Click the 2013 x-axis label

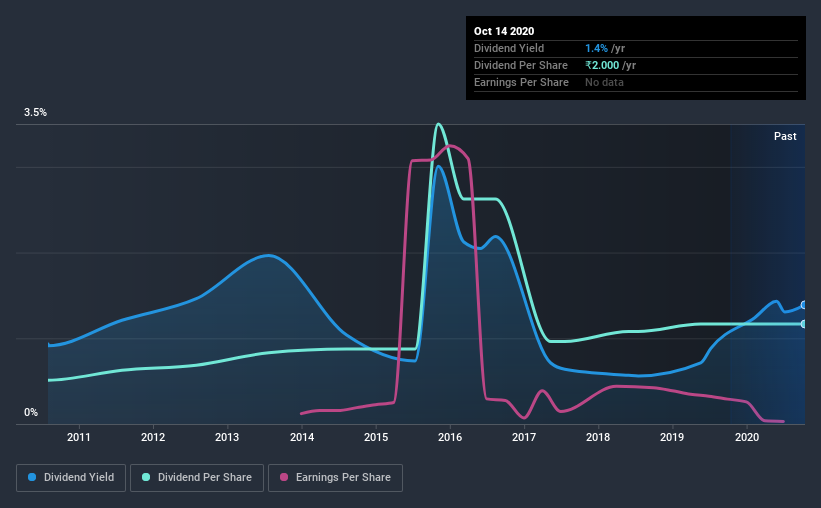[227, 437]
